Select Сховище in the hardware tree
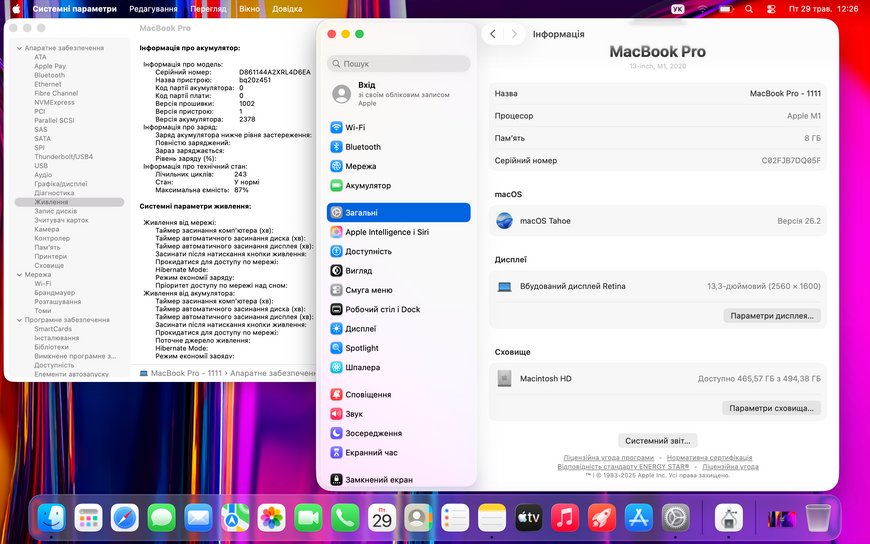Image resolution: width=870 pixels, height=544 pixels. point(49,265)
